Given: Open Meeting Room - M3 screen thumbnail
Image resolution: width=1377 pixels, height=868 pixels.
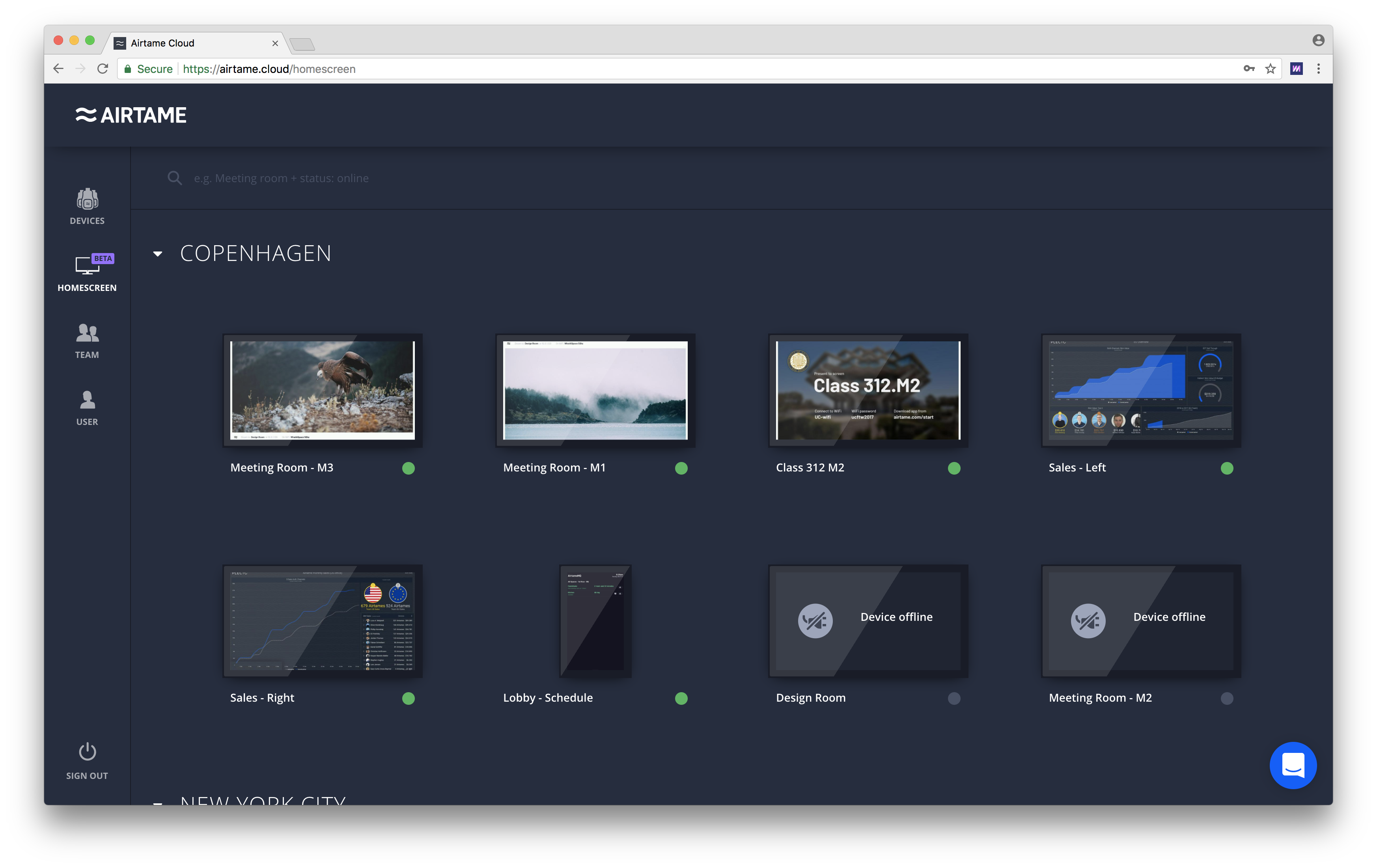Looking at the screenshot, I should 323,390.
